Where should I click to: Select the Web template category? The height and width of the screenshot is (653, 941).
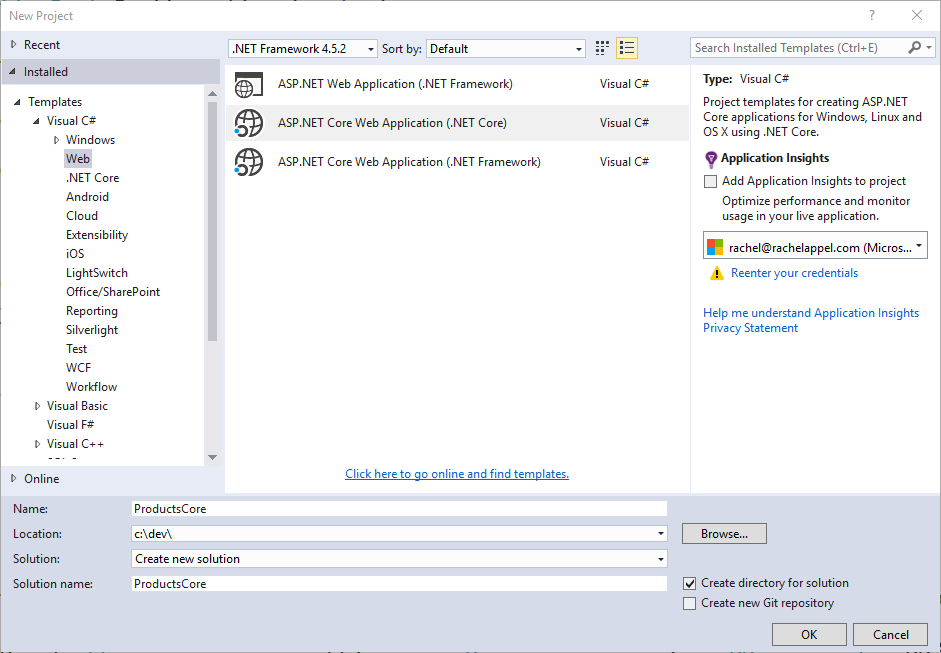coord(78,159)
